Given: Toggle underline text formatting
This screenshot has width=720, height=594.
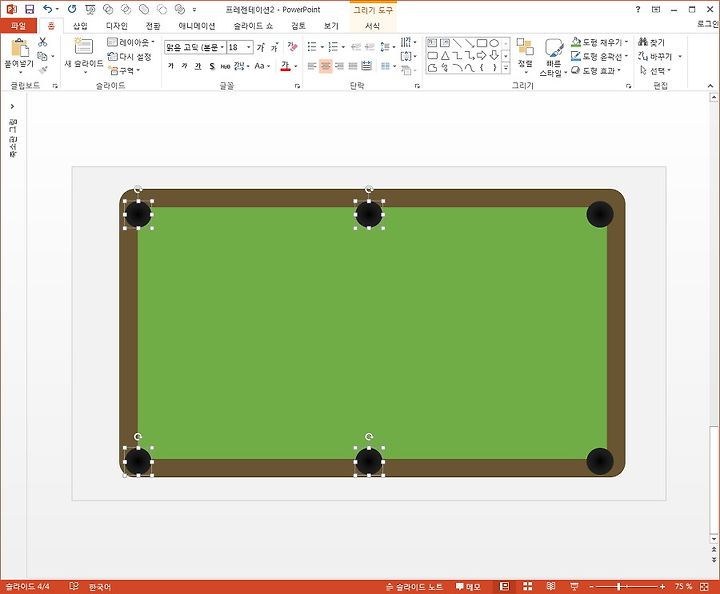Looking at the screenshot, I should pyautogui.click(x=198, y=66).
